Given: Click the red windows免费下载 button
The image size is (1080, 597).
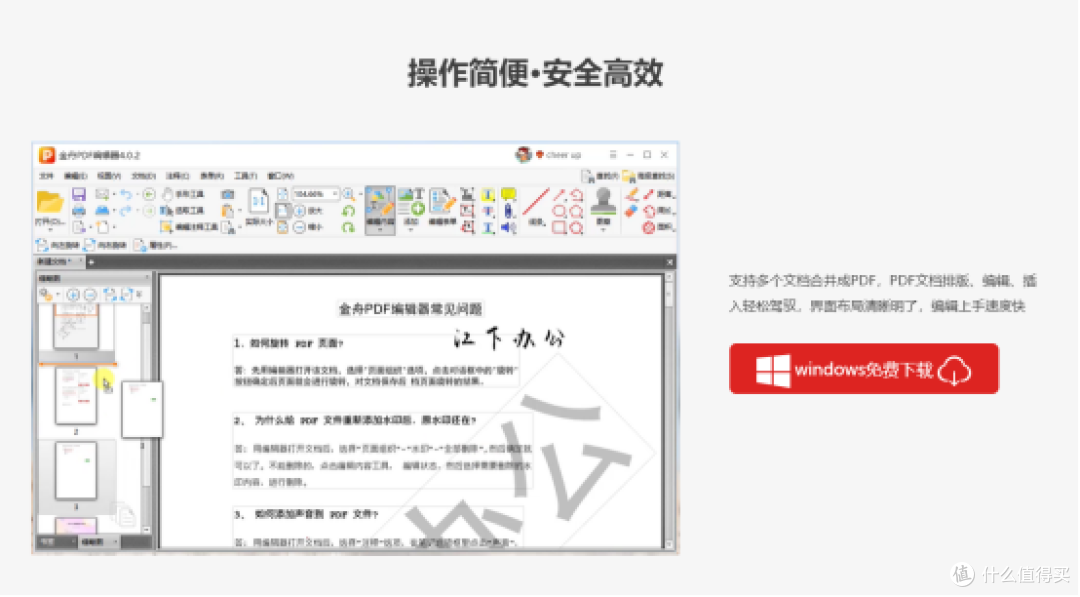Looking at the screenshot, I should (864, 368).
